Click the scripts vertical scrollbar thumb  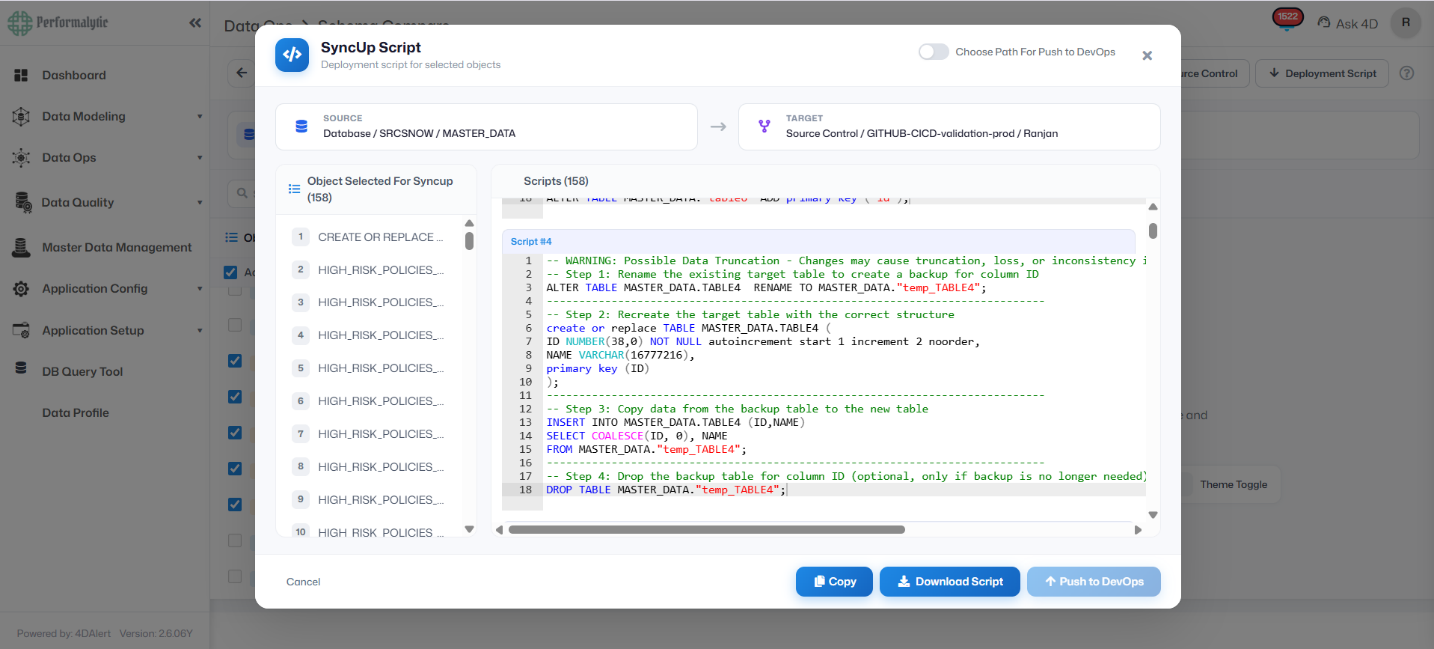coord(1152,231)
